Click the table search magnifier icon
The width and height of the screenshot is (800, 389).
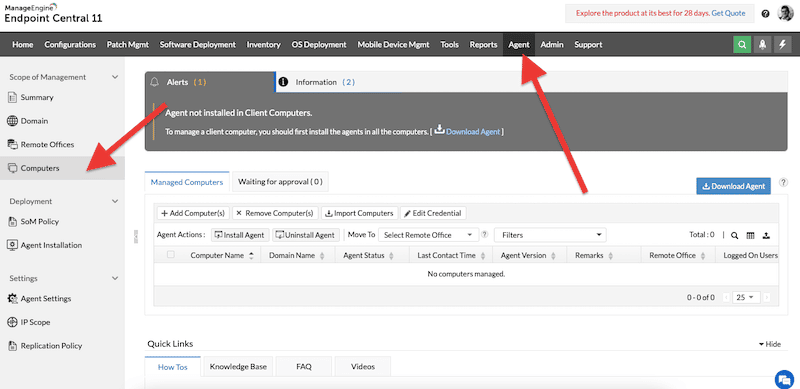(x=734, y=235)
